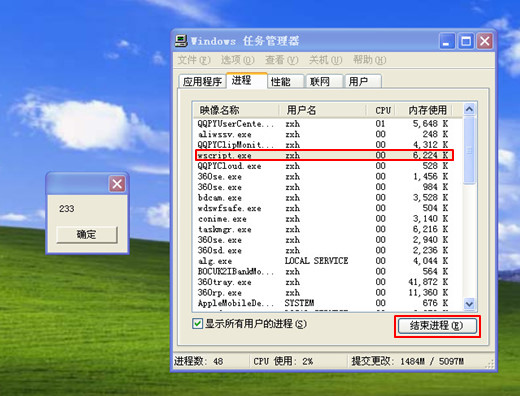Close the 233 message dialog
Image resolution: width=520 pixels, height=396 pixels.
tap(117, 184)
